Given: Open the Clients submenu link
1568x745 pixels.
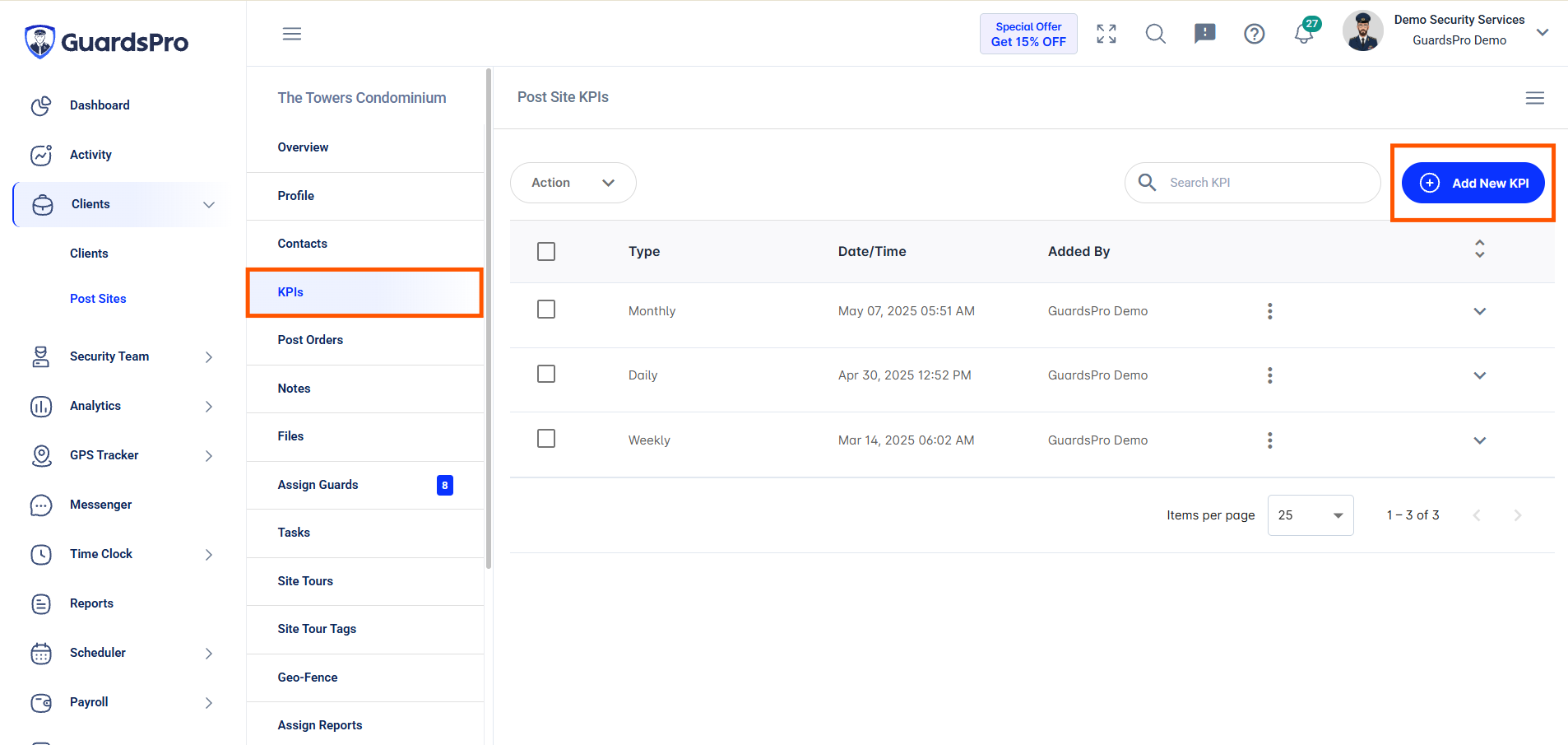Looking at the screenshot, I should (x=89, y=254).
